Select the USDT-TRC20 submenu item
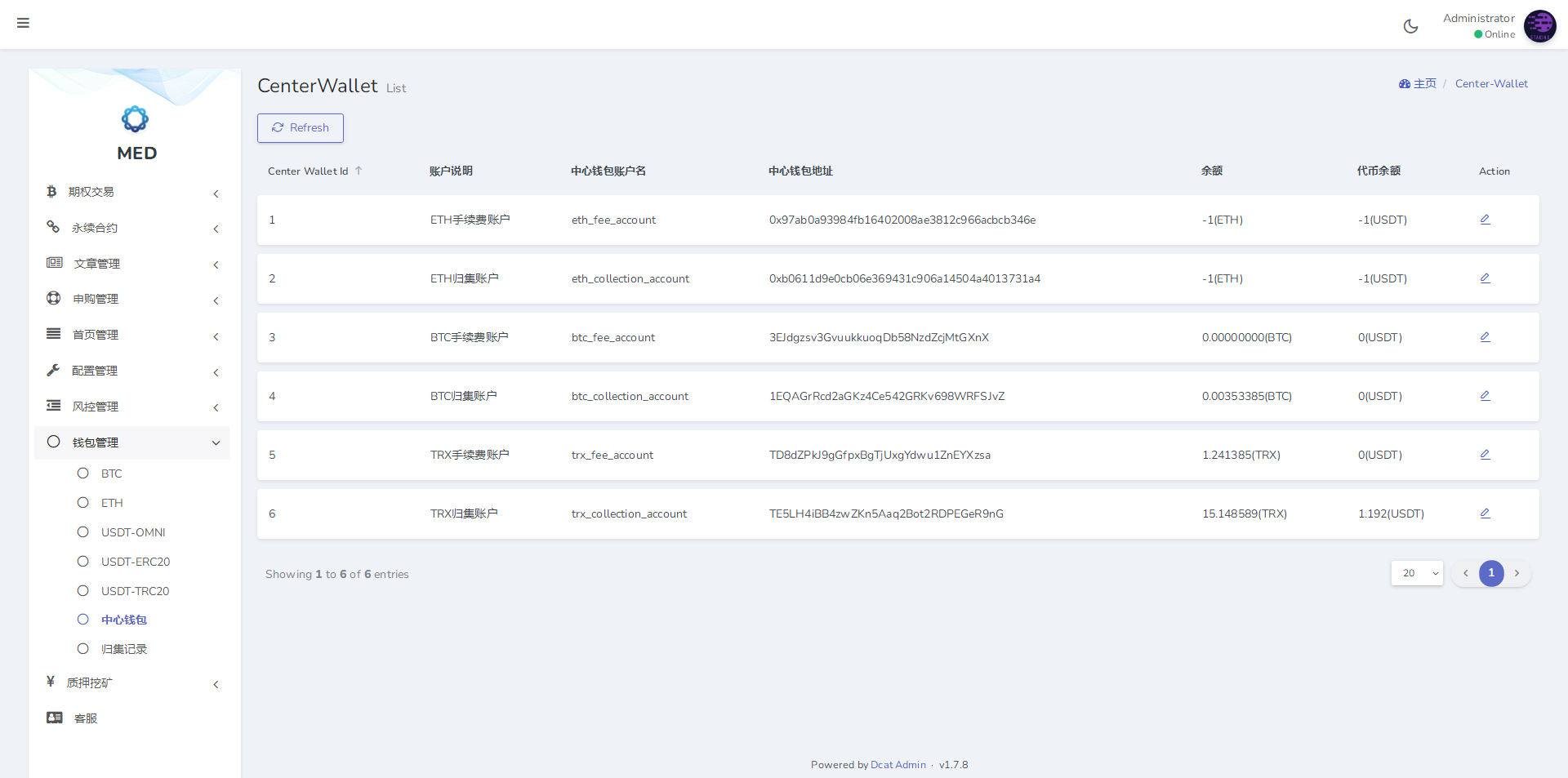Screen dimensions: 1568x778 point(135,591)
